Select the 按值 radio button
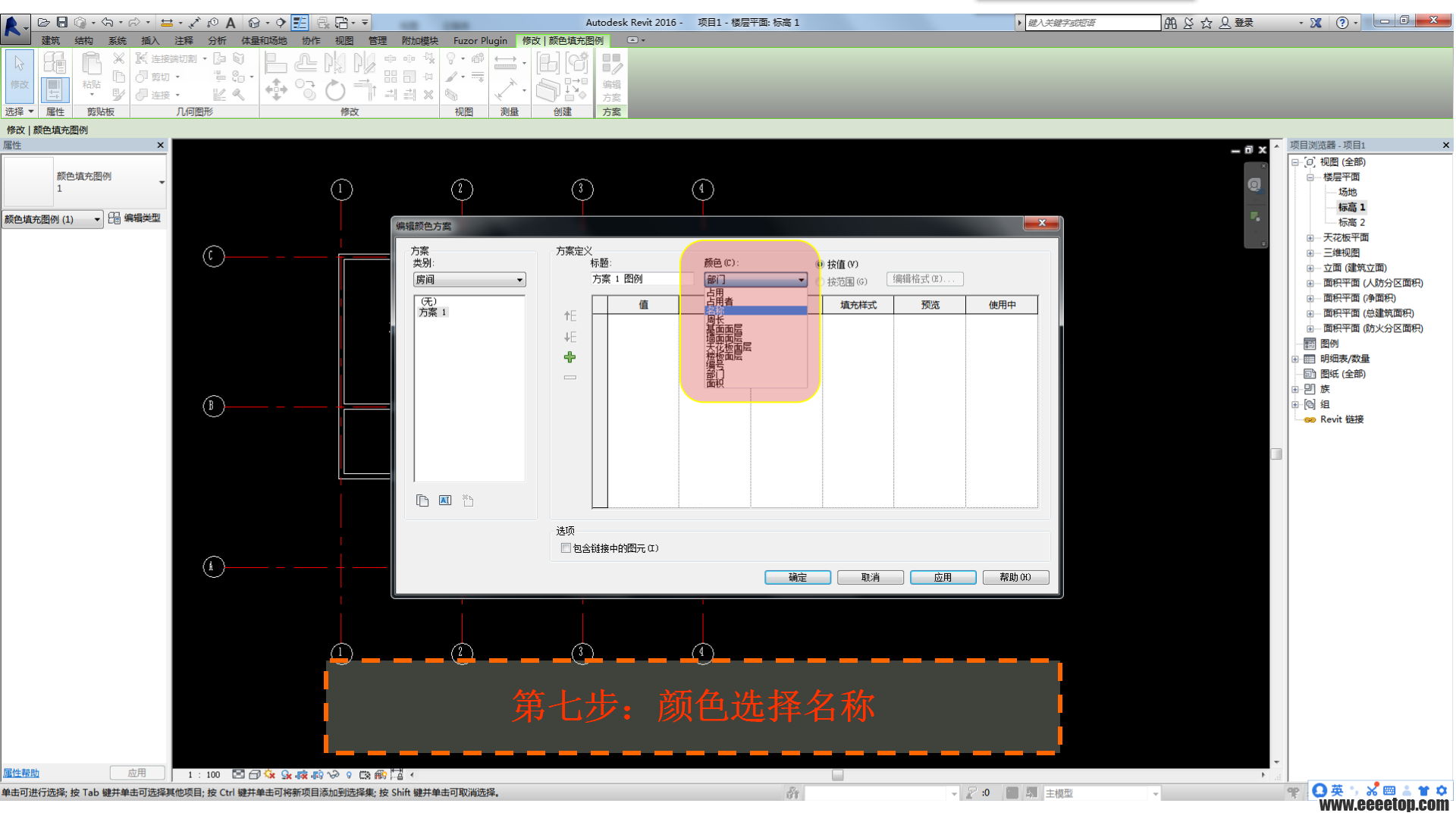The width and height of the screenshot is (1456, 819). (820, 264)
